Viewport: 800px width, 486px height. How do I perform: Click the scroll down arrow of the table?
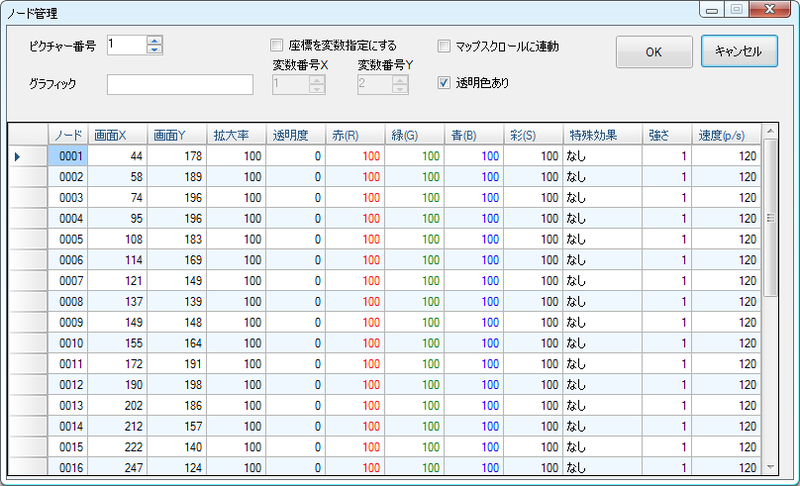coord(770,467)
